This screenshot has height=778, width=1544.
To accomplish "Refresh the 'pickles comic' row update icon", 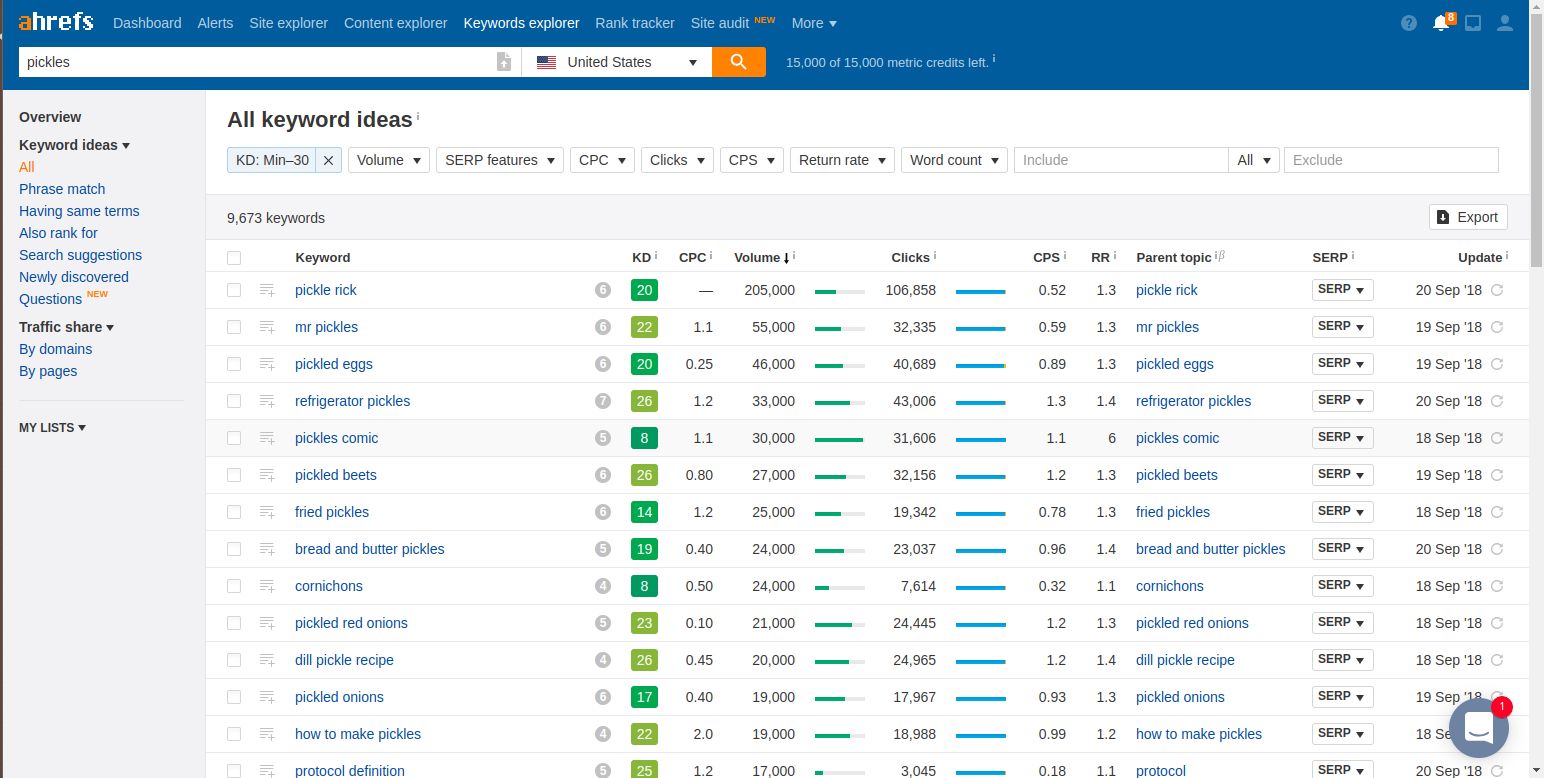I will pyautogui.click(x=1497, y=438).
